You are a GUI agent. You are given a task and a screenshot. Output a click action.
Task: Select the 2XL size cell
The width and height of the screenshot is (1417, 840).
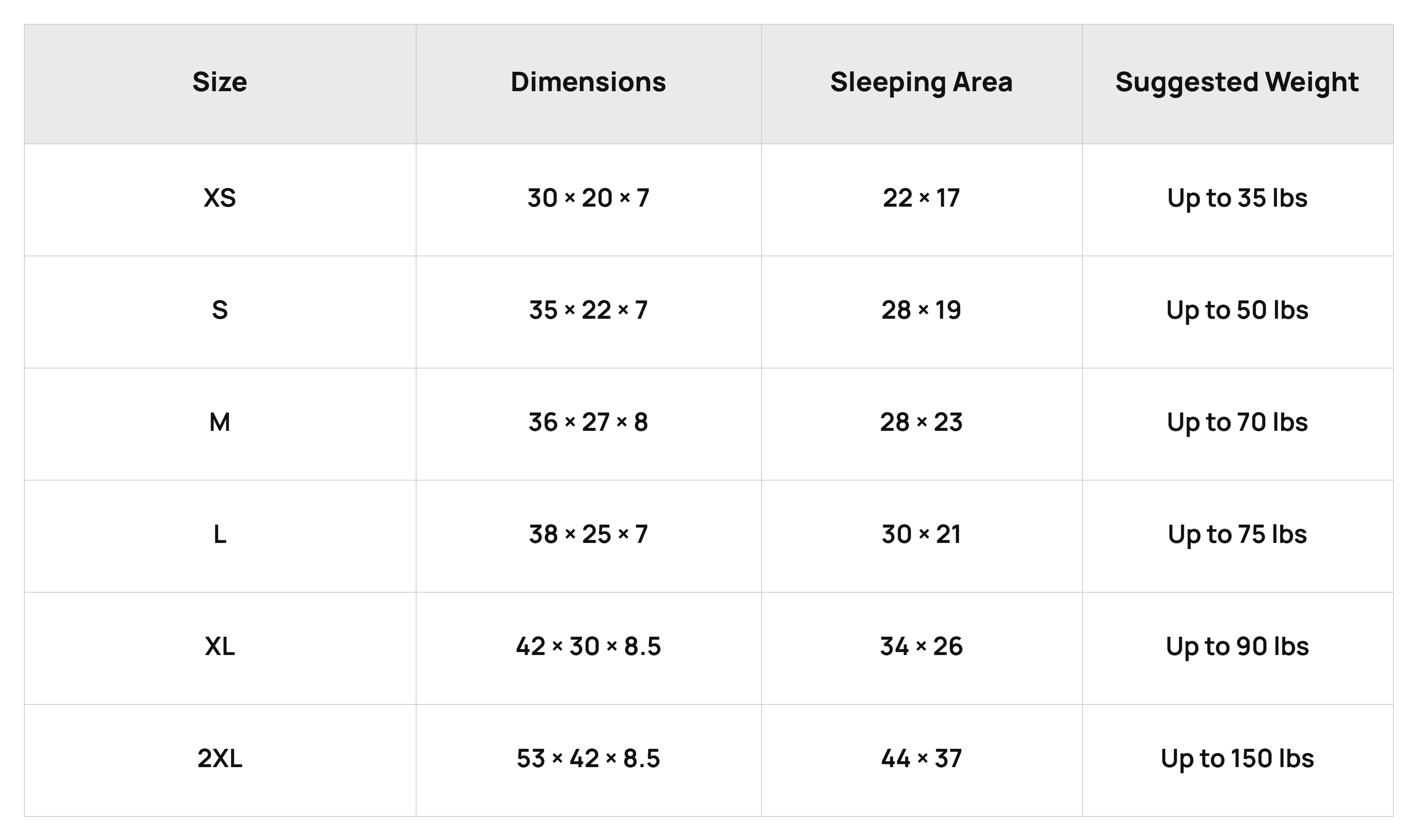click(220, 760)
